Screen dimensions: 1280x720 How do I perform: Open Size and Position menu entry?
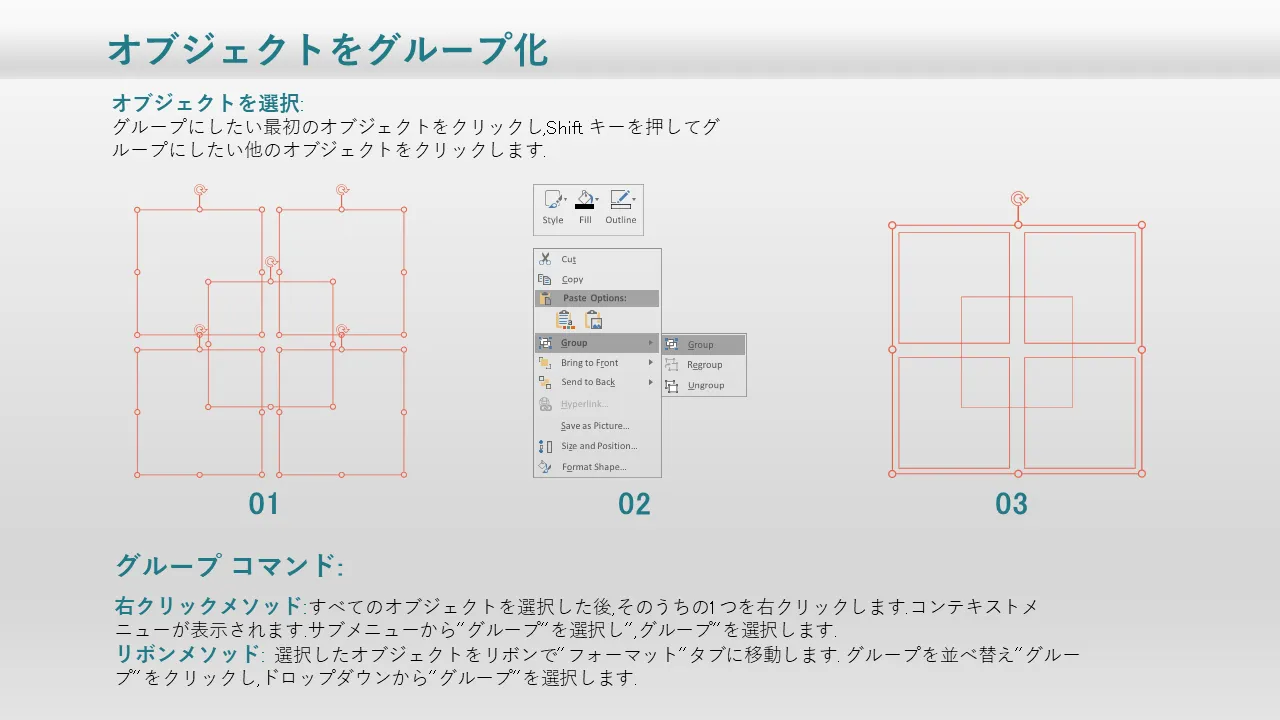tap(599, 446)
